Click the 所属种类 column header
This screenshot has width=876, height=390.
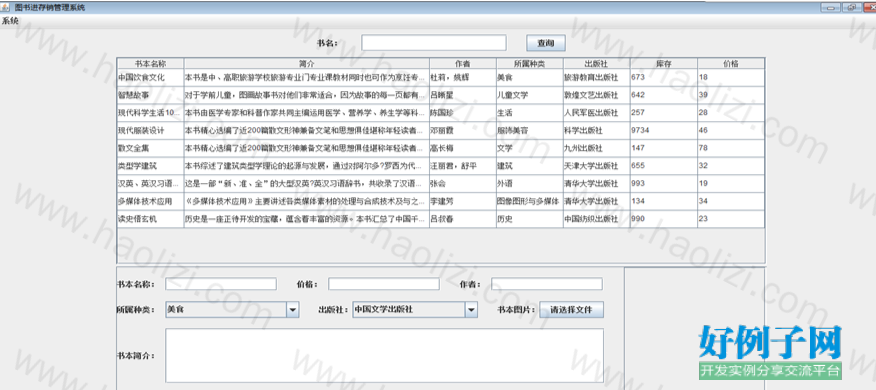point(530,64)
